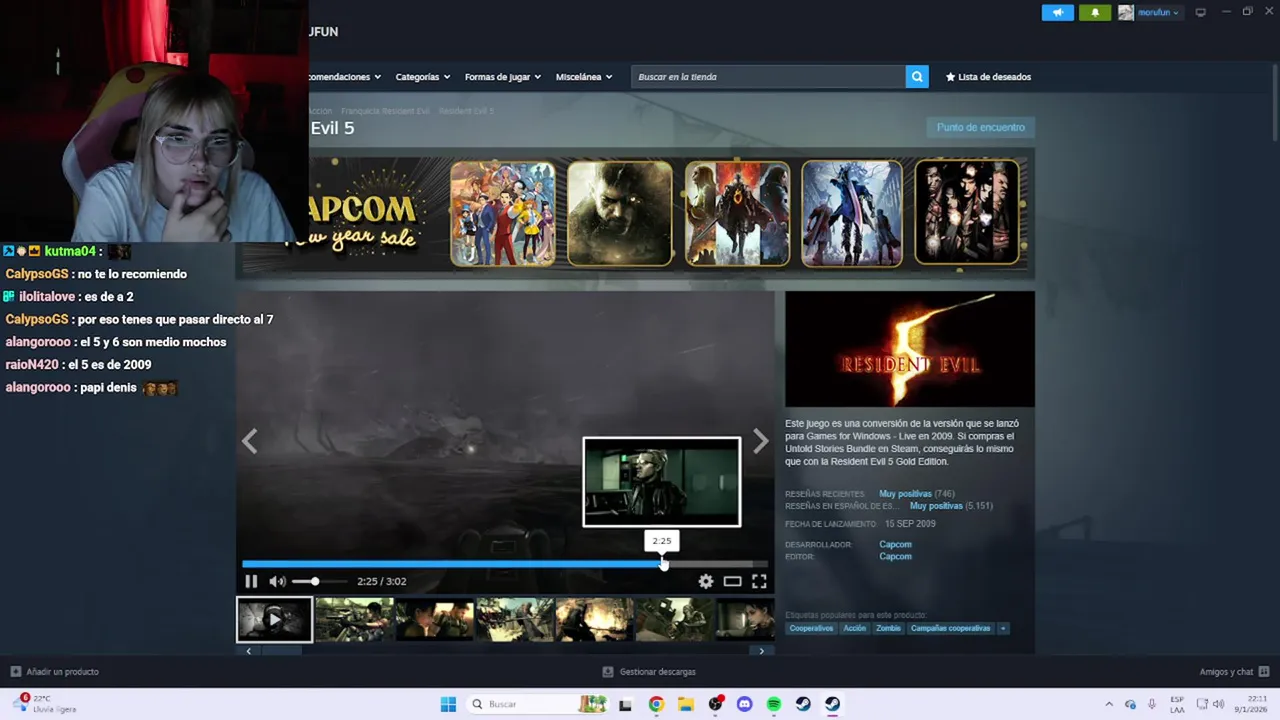The width and height of the screenshot is (1280, 720).
Task: Expand more tags with the plus button
Action: (x=1003, y=628)
